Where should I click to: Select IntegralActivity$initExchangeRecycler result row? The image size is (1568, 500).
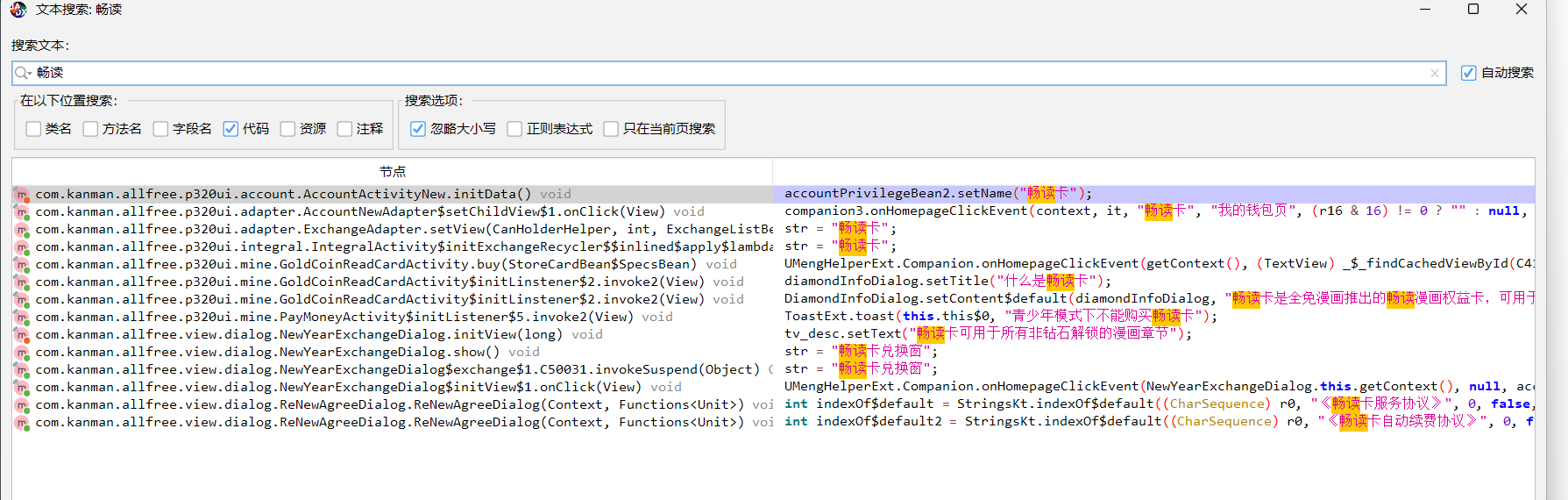[x=393, y=246]
